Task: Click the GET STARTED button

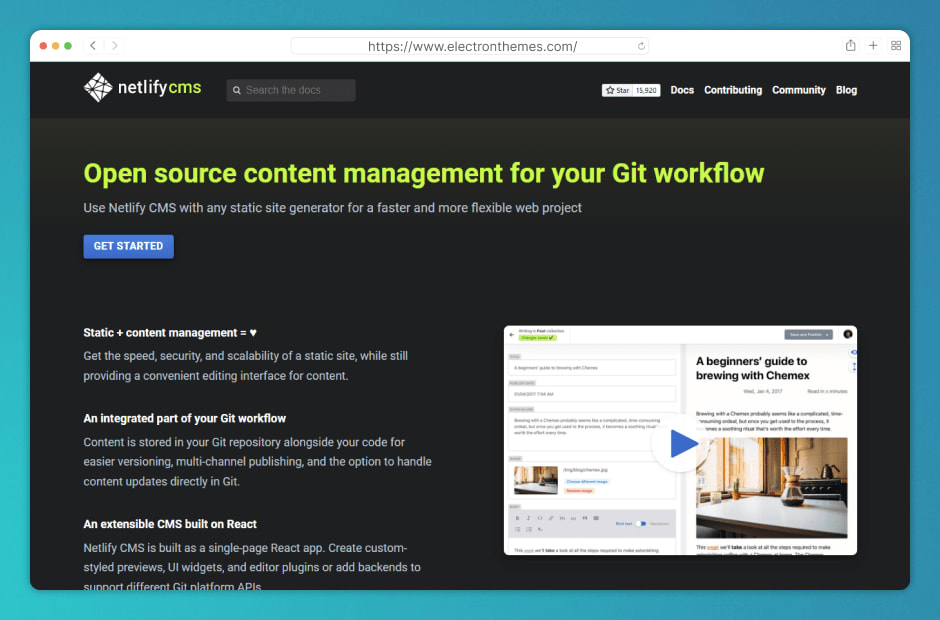Action: (128, 246)
